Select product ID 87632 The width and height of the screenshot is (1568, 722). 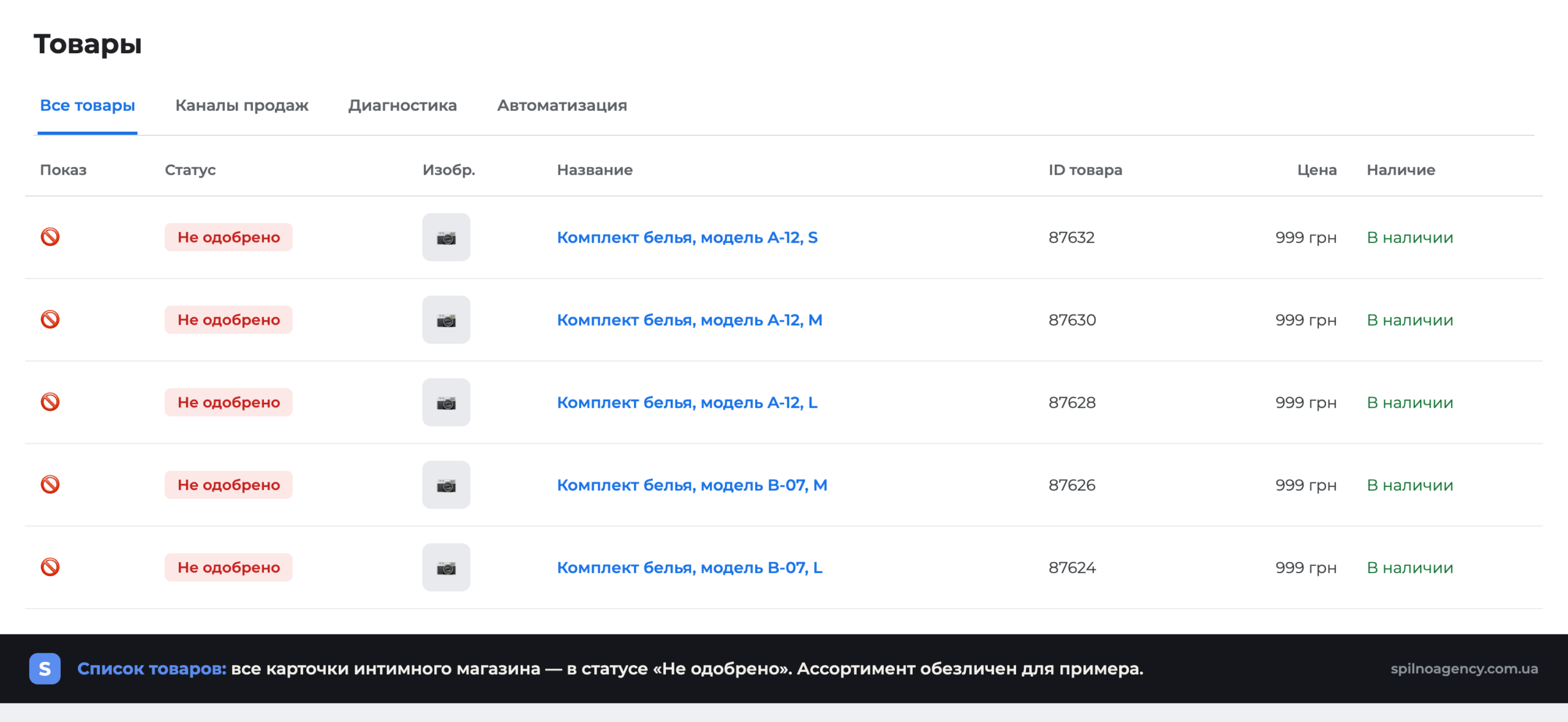point(1071,237)
